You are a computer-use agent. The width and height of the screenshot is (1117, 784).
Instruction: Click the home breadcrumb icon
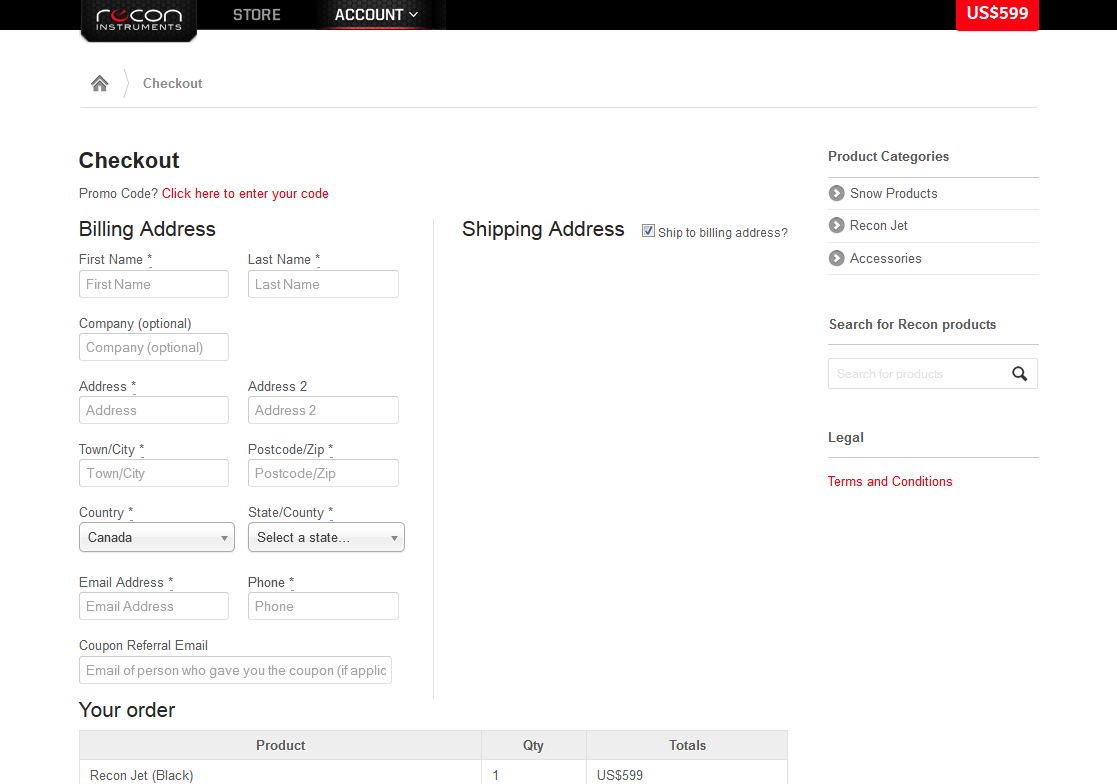click(99, 82)
